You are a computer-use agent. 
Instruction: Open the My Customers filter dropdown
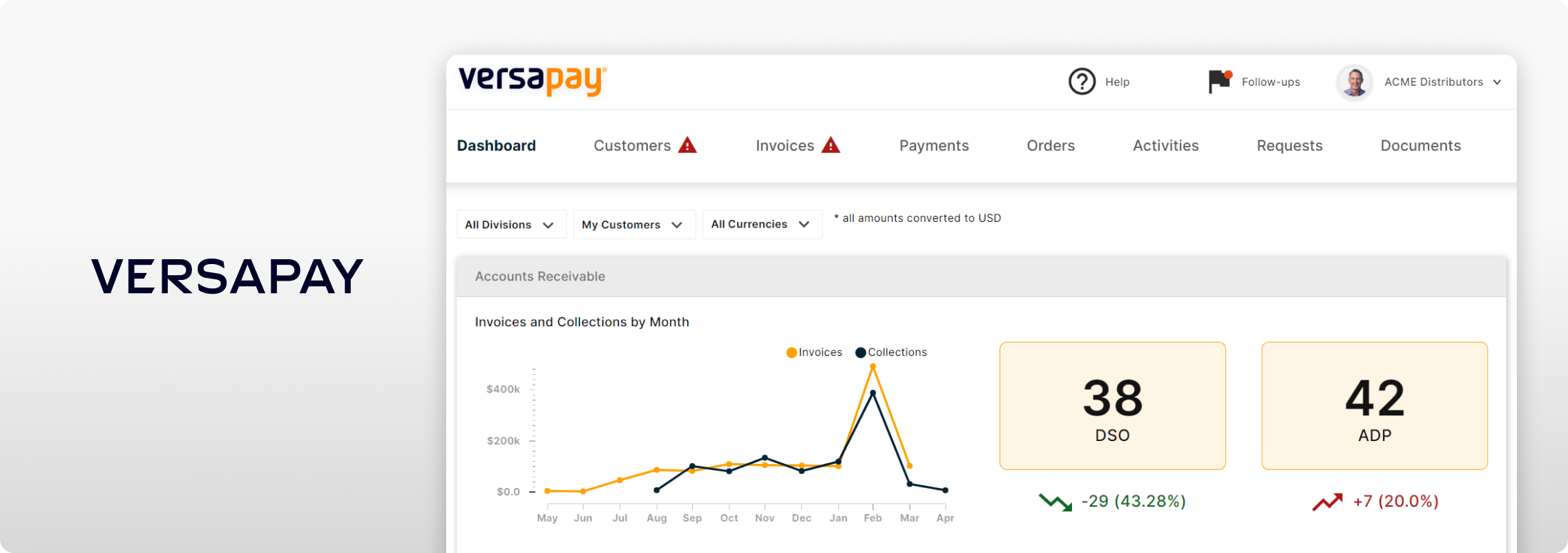click(x=634, y=225)
